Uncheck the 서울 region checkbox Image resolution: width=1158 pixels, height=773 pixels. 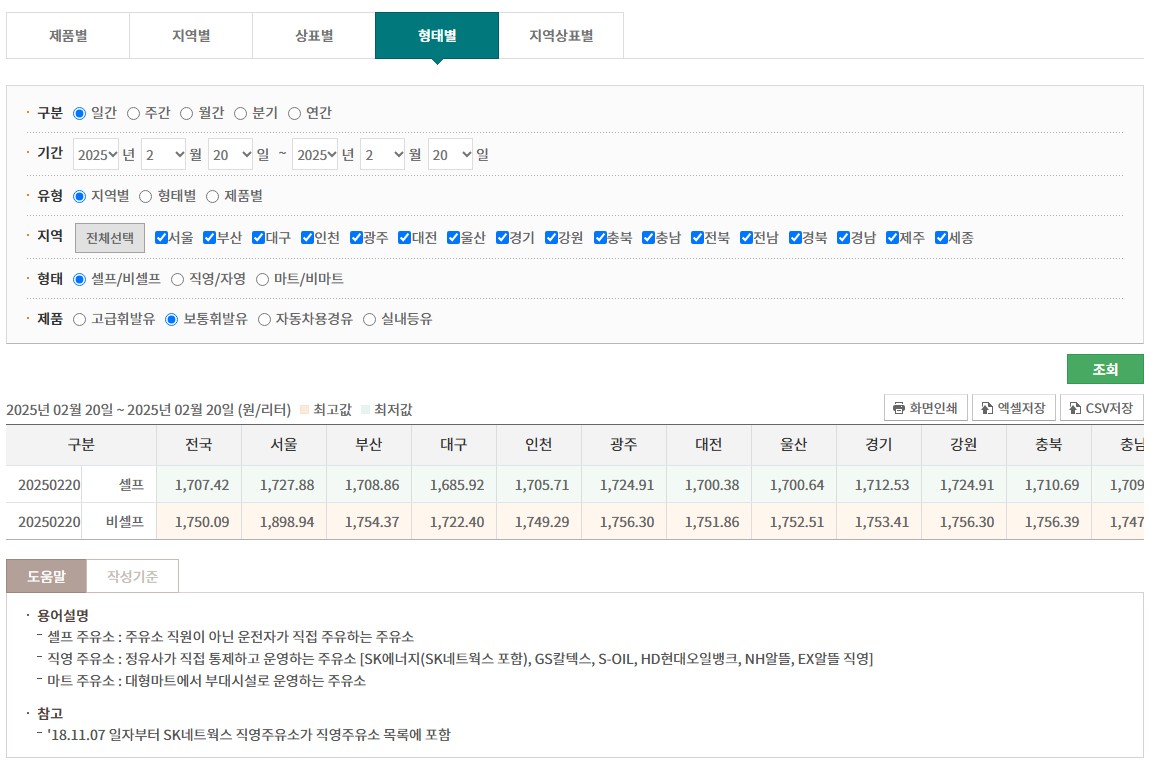(161, 238)
